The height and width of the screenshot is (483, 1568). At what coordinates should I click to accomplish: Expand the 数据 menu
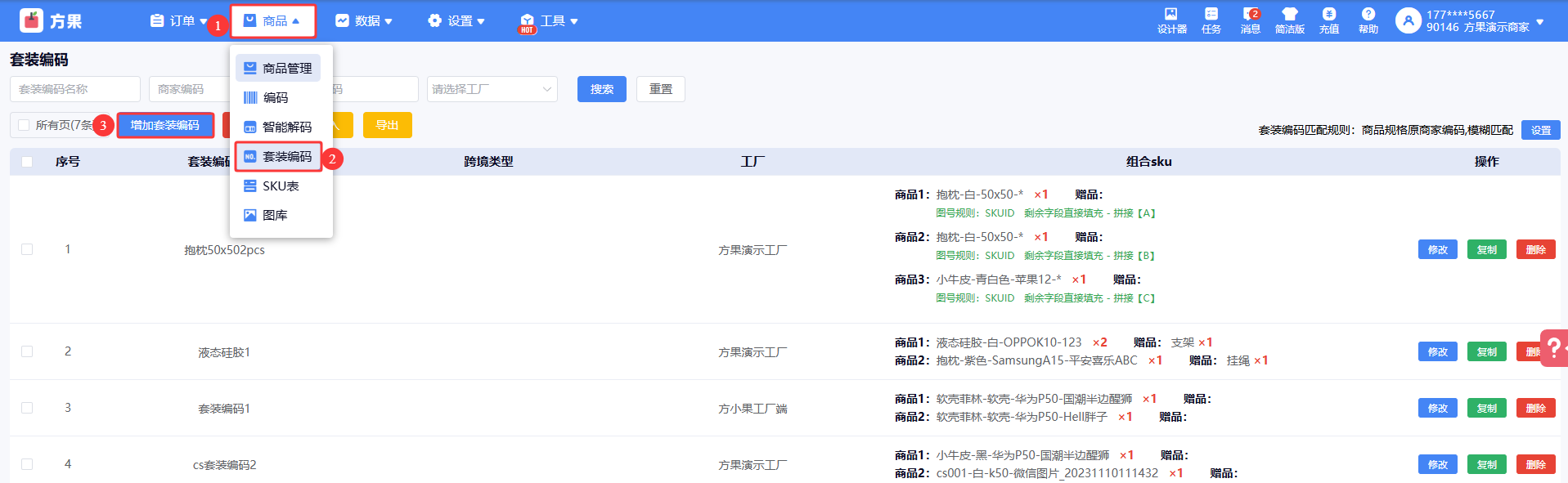pyautogui.click(x=364, y=20)
